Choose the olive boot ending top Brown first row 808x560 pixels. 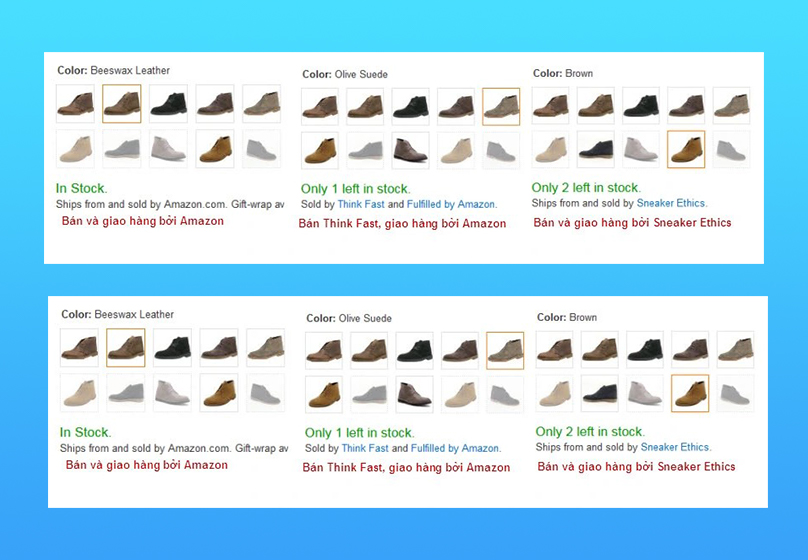(x=731, y=106)
